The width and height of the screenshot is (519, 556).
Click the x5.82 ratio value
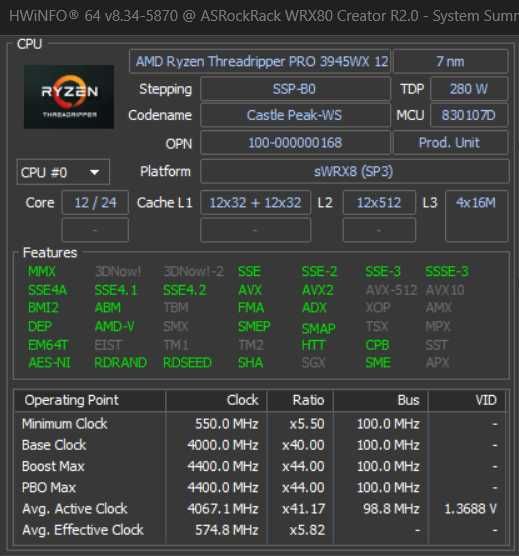(x=307, y=530)
